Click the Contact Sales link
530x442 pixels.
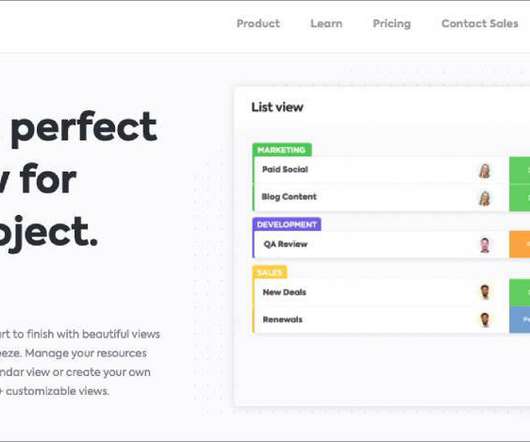click(480, 24)
